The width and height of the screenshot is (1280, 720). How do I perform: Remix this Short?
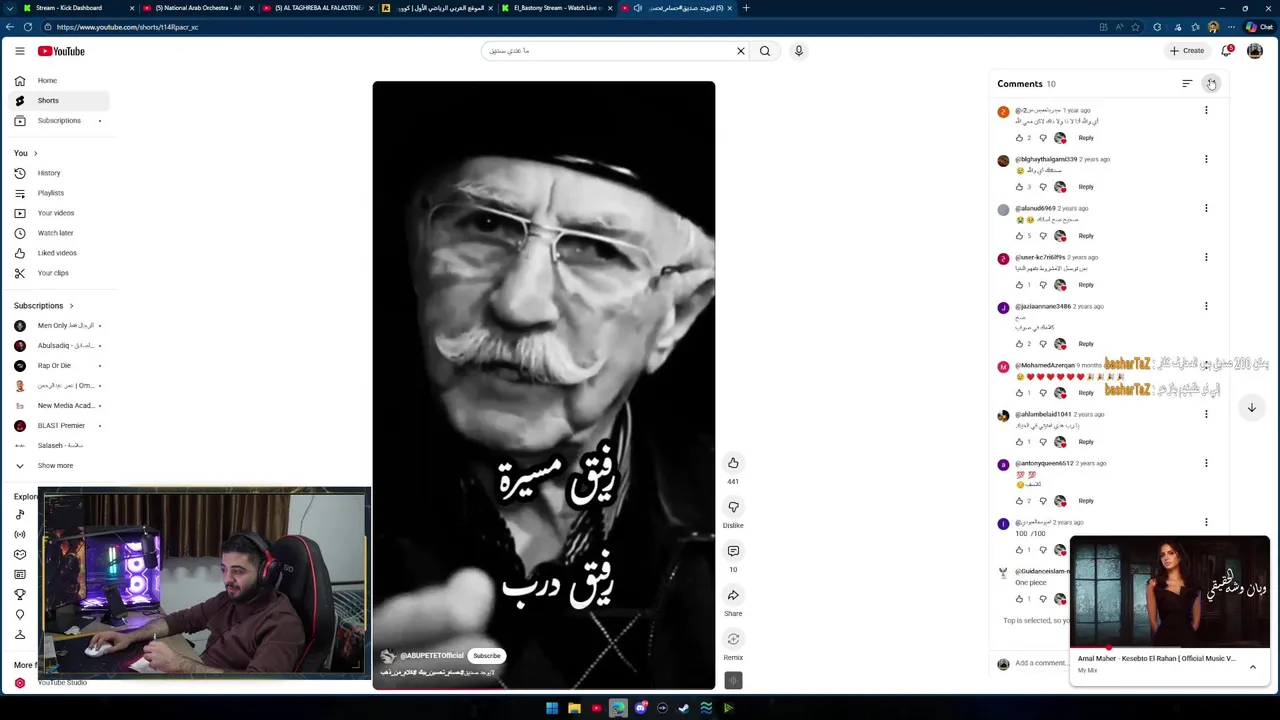[x=733, y=639]
